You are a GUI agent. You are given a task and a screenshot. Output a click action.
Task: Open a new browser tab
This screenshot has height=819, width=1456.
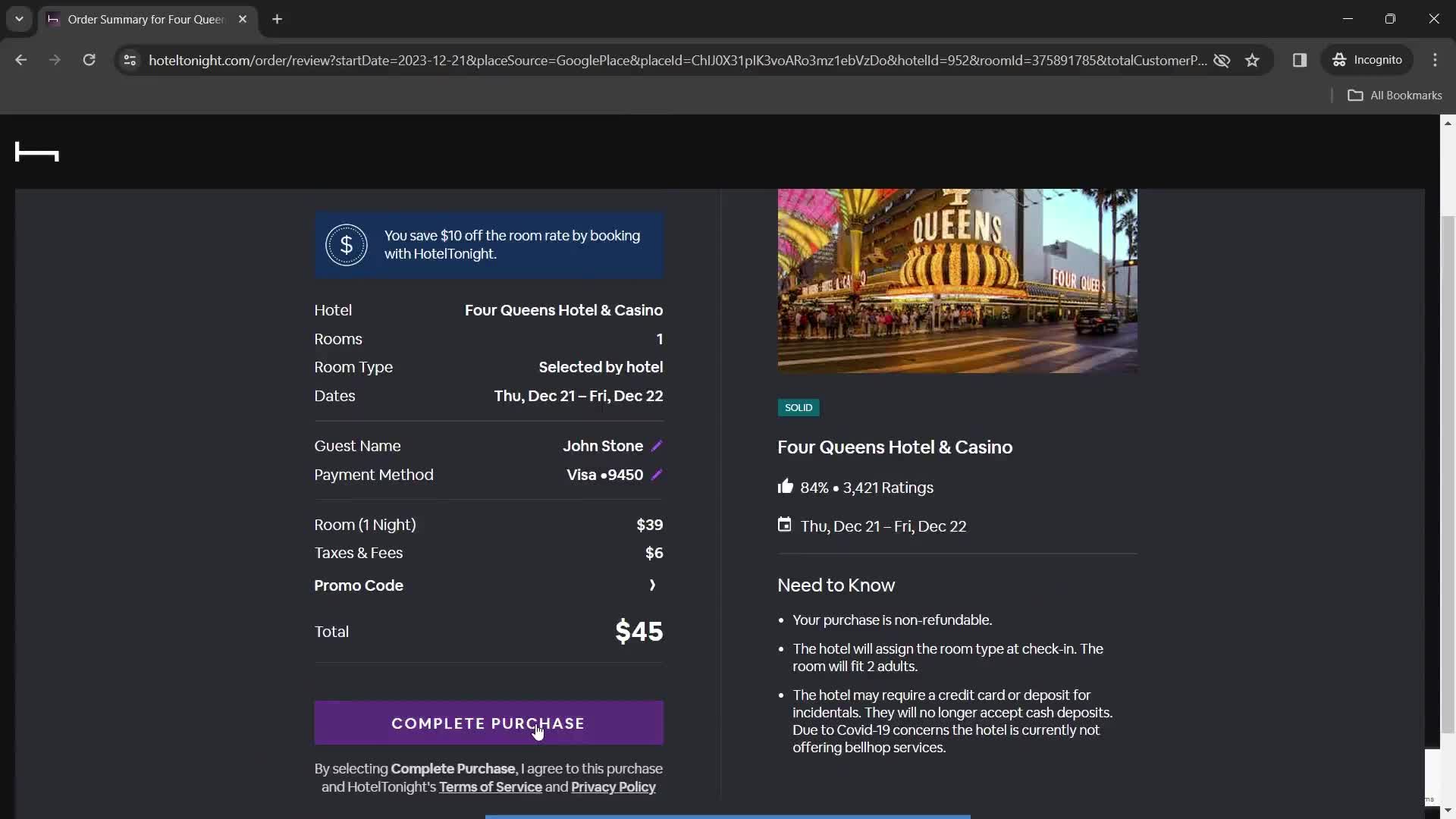(x=277, y=19)
